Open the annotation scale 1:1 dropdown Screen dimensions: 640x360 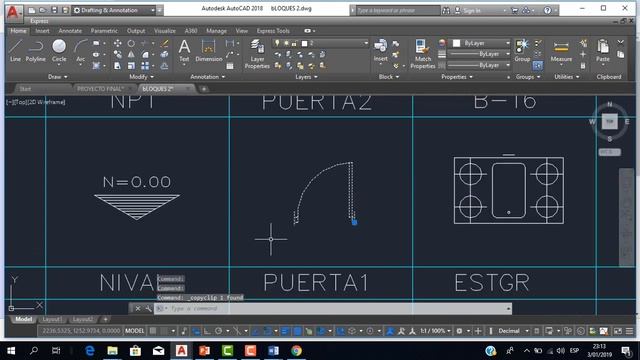point(436,331)
